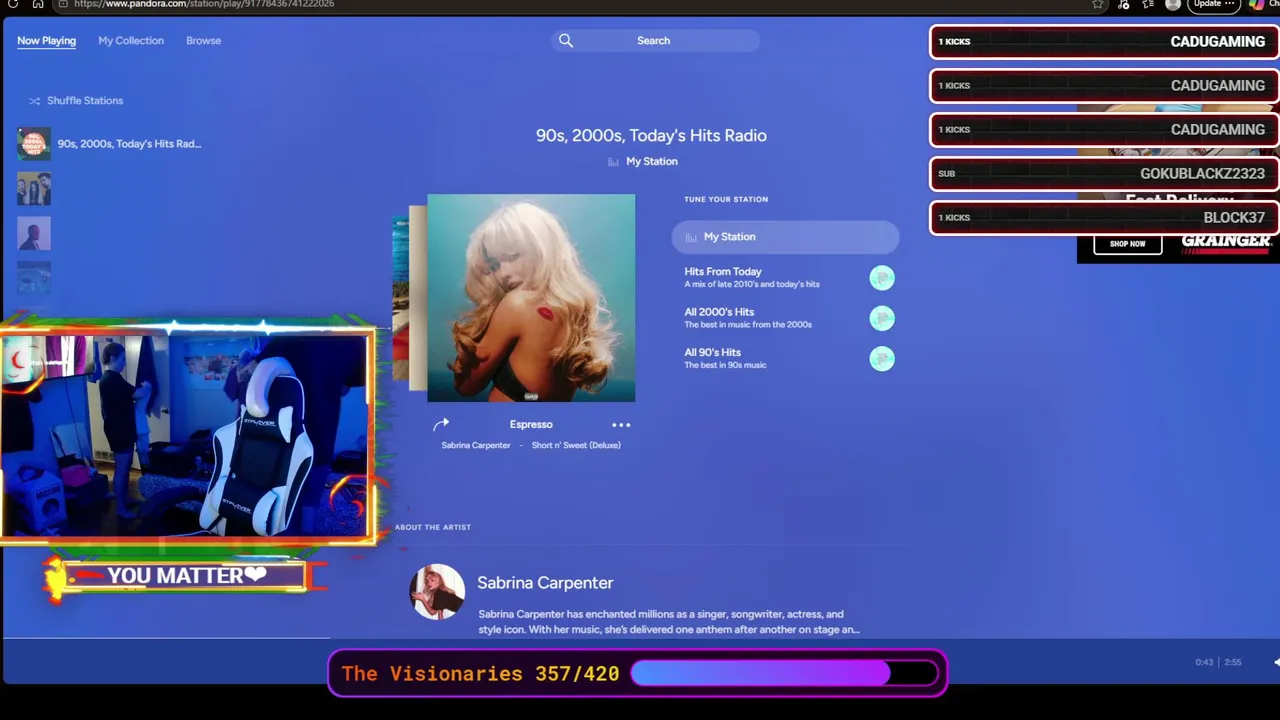The height and width of the screenshot is (720, 1280).
Task: Open the Sabrina Carpenter link under the song title
Action: click(x=476, y=445)
